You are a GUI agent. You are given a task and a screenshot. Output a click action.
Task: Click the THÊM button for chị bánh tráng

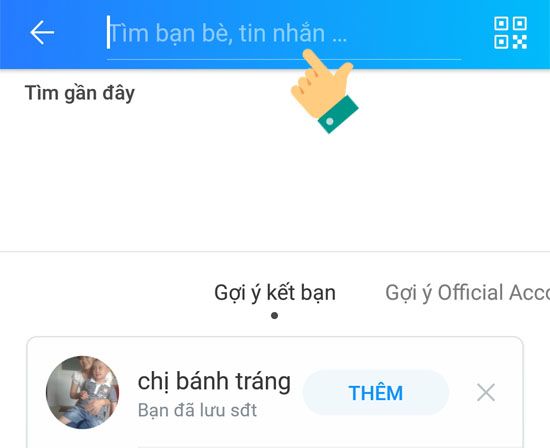point(376,393)
